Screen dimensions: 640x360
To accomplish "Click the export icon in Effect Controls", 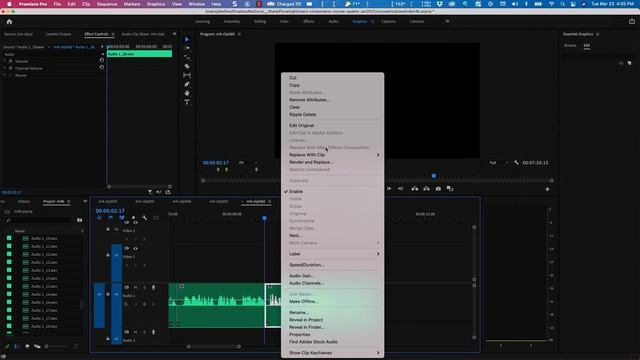I will click(168, 192).
